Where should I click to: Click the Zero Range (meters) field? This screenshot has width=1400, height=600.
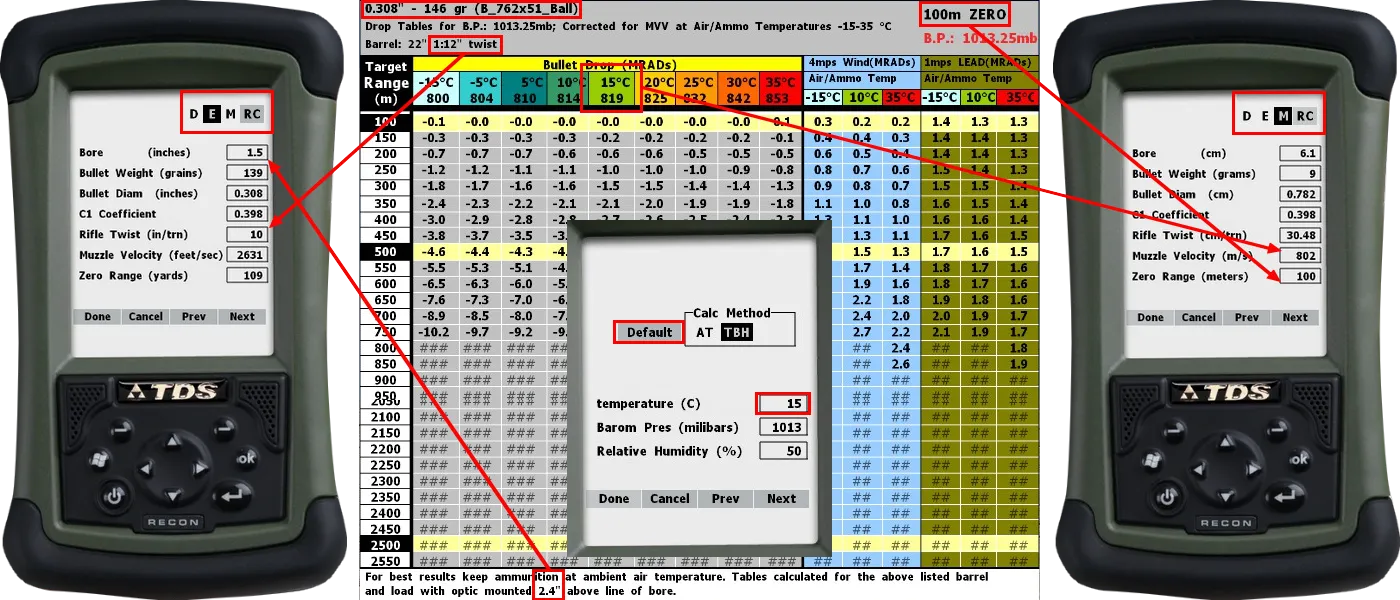[1299, 276]
